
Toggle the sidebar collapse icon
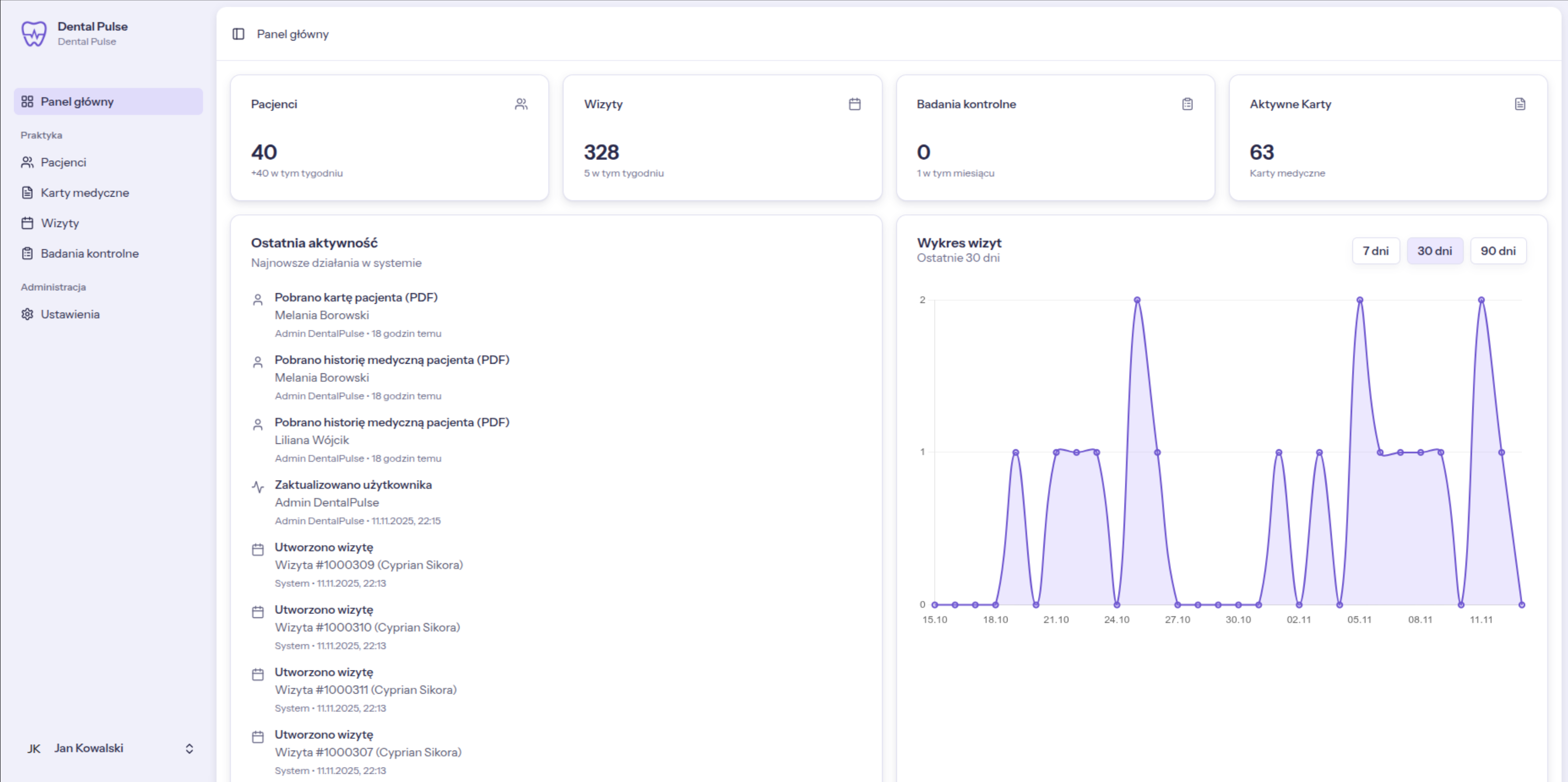pyautogui.click(x=239, y=34)
